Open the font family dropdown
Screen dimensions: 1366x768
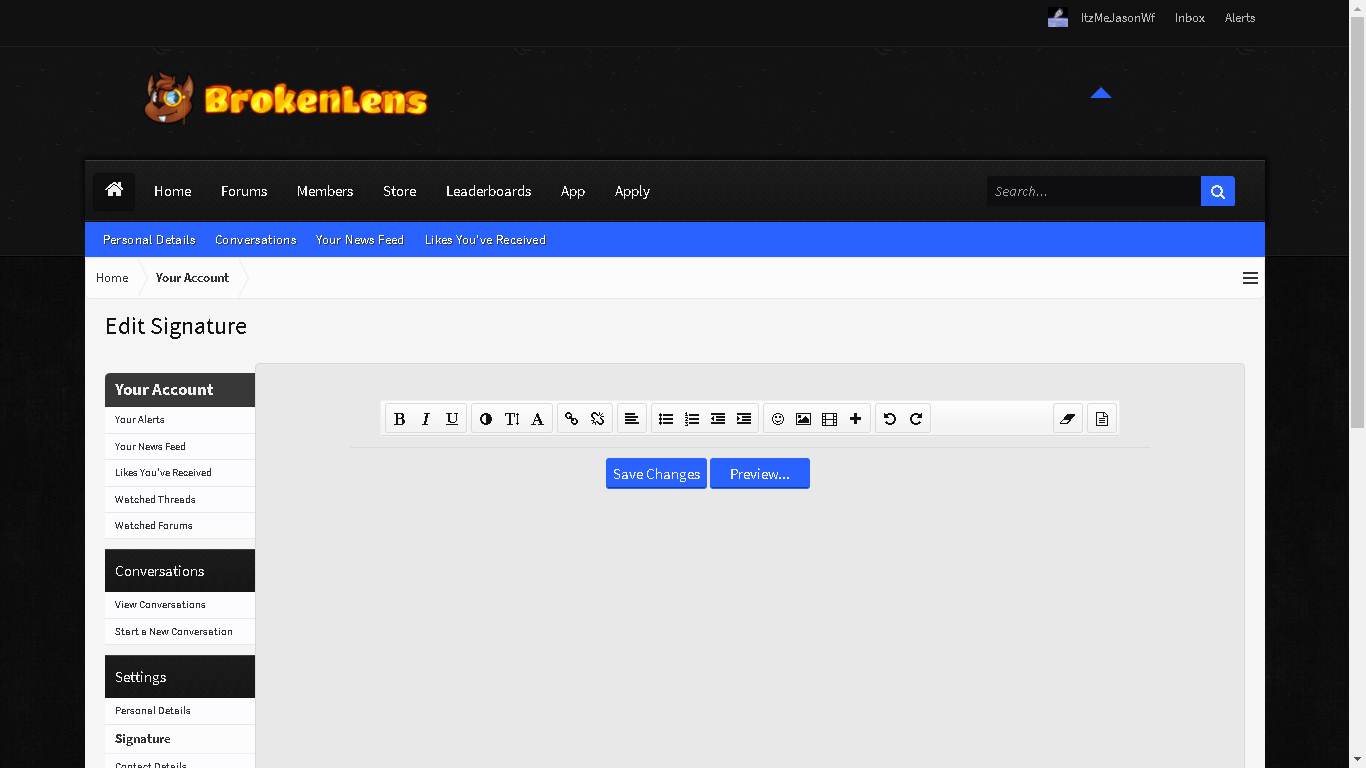point(538,419)
